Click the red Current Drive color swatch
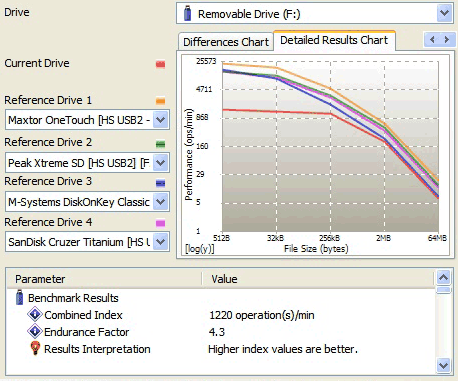This screenshot has width=458, height=381. click(160, 64)
